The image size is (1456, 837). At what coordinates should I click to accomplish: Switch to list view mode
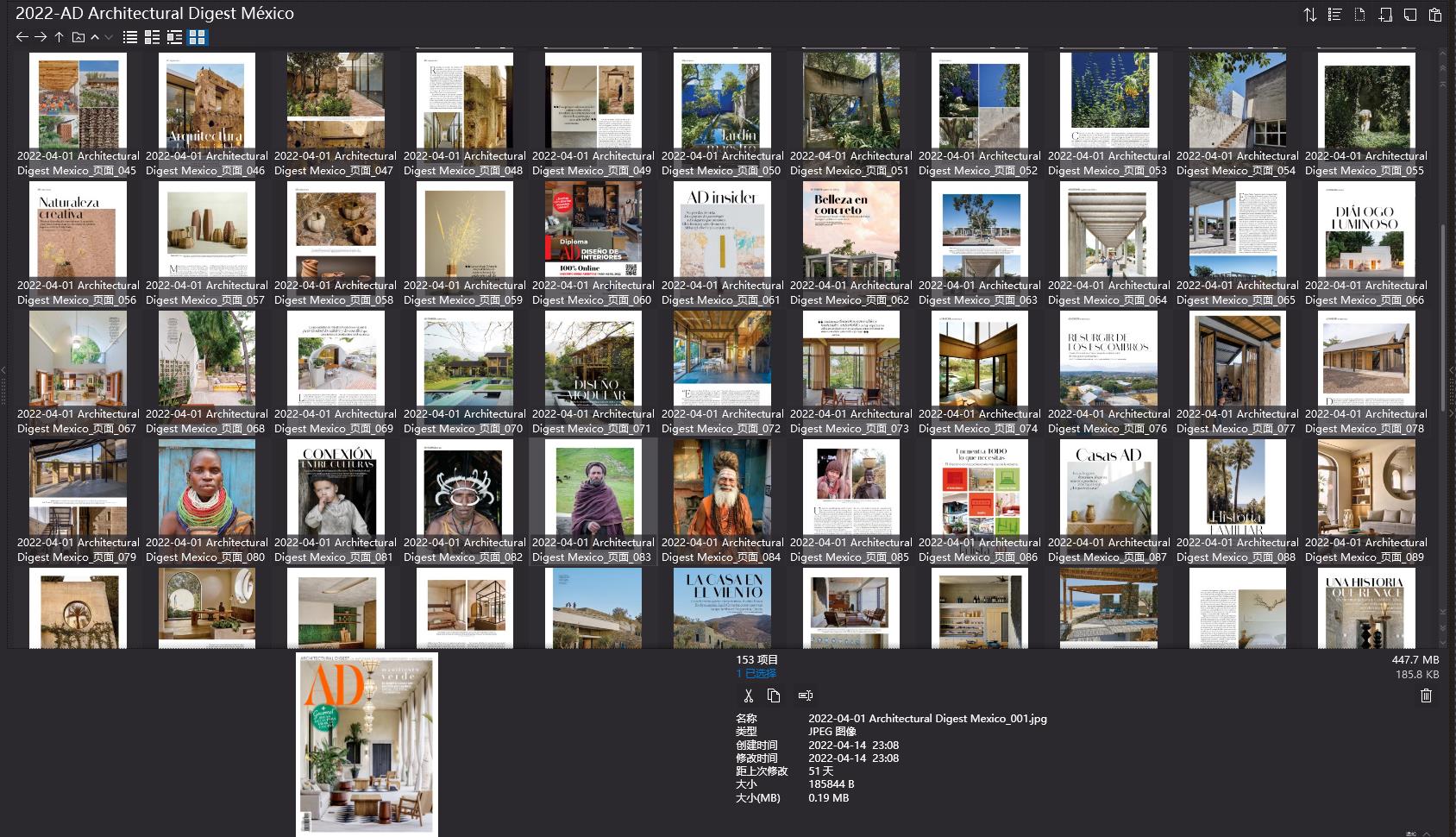click(129, 36)
